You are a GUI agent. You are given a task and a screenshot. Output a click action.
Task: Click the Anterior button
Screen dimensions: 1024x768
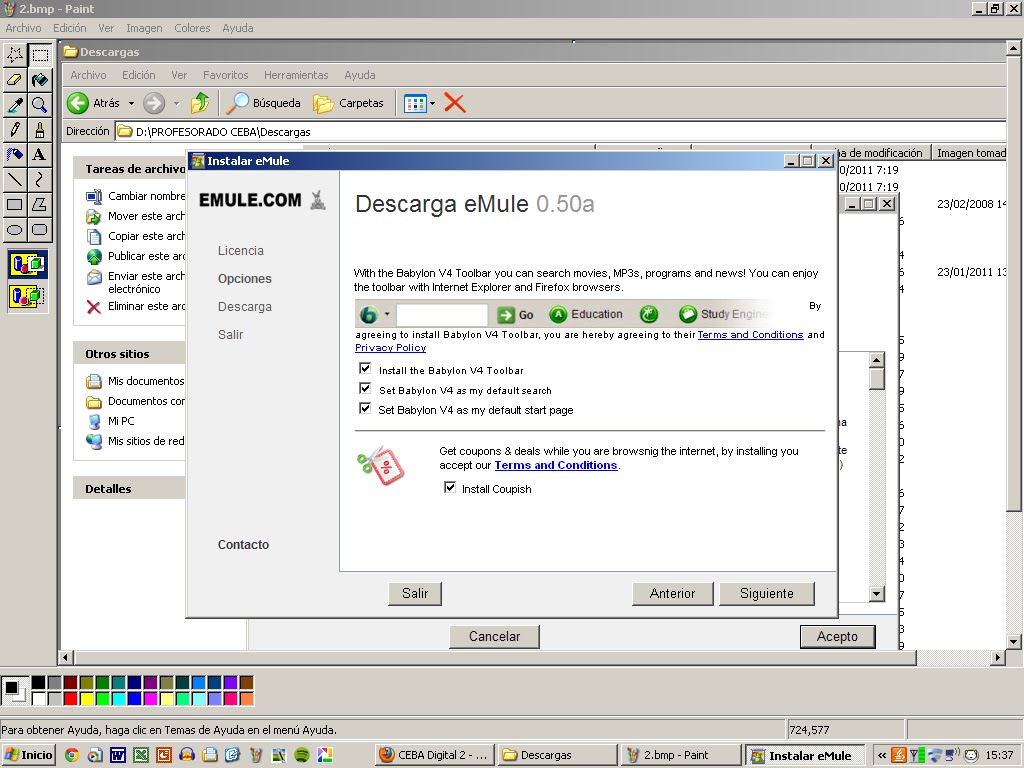coord(673,594)
